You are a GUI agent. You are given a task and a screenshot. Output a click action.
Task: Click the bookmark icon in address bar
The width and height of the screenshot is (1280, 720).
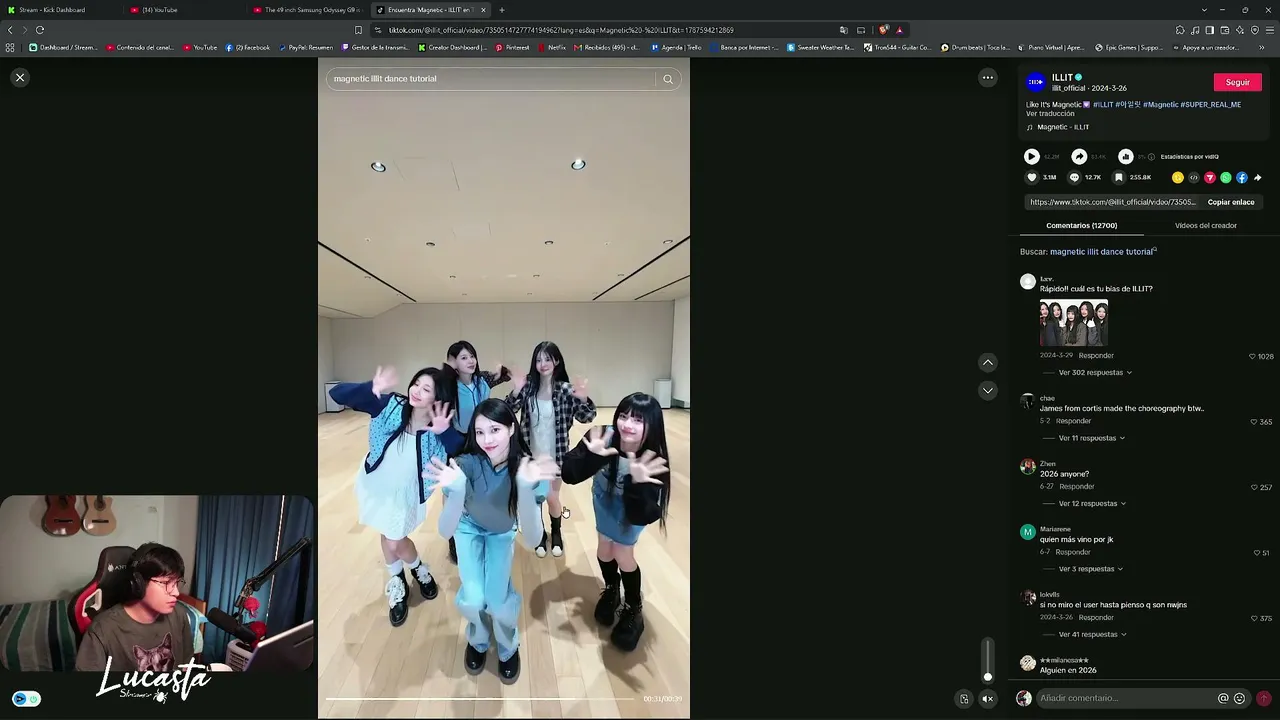(x=358, y=30)
